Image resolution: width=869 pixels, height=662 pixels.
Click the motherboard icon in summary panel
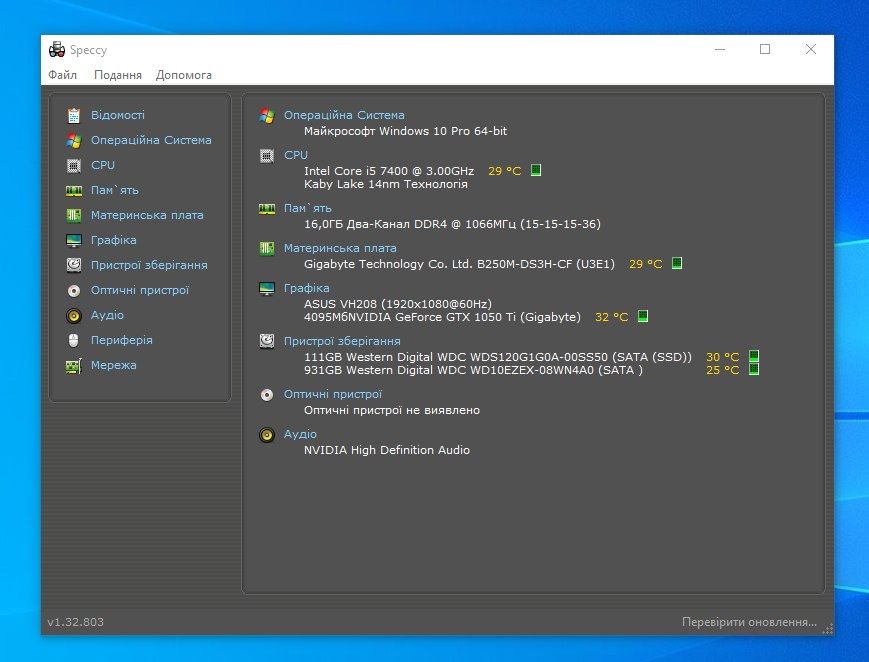[267, 248]
